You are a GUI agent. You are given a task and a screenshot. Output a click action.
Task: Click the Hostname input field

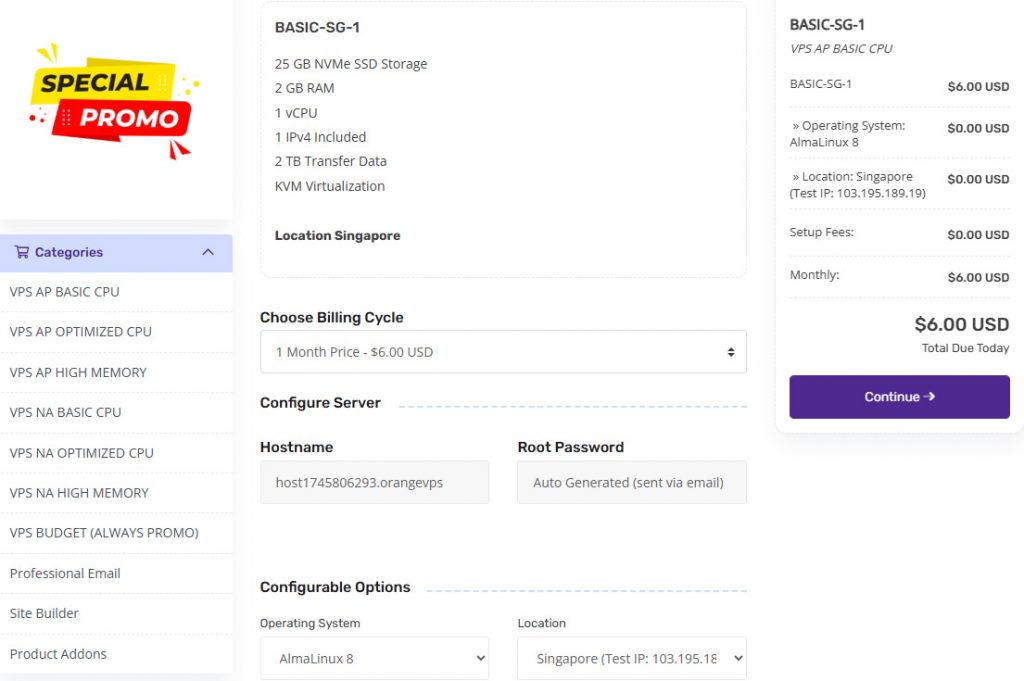374,482
